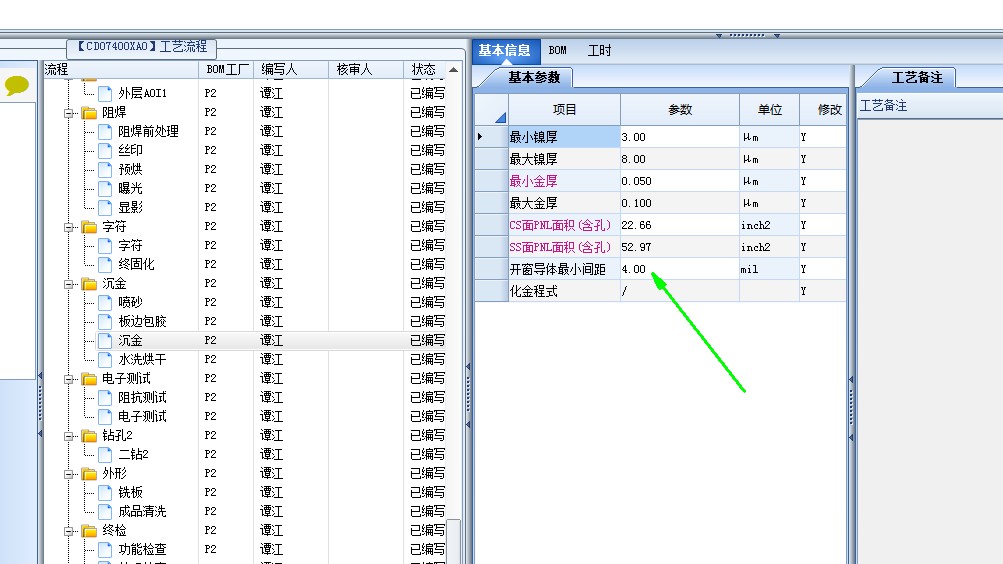Click the 外层AOI1 document icon
Screen dimensions: 1003x564
click(x=106, y=93)
